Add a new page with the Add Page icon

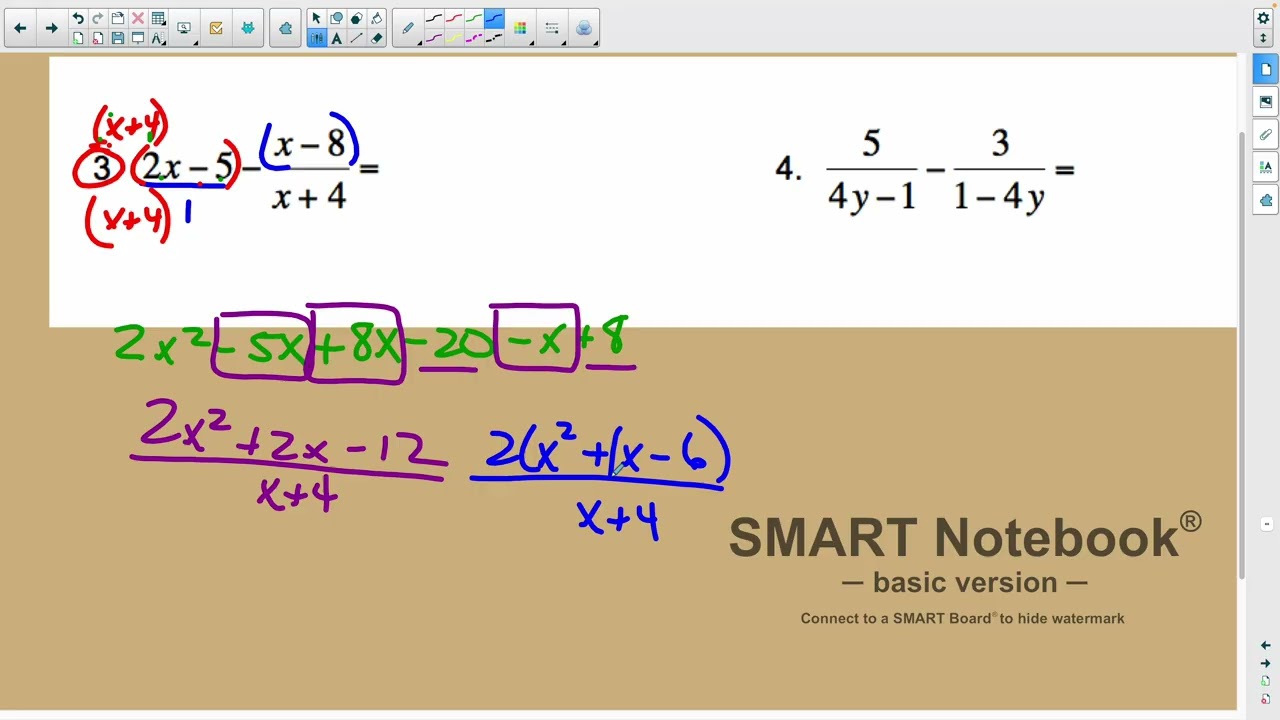click(78, 38)
